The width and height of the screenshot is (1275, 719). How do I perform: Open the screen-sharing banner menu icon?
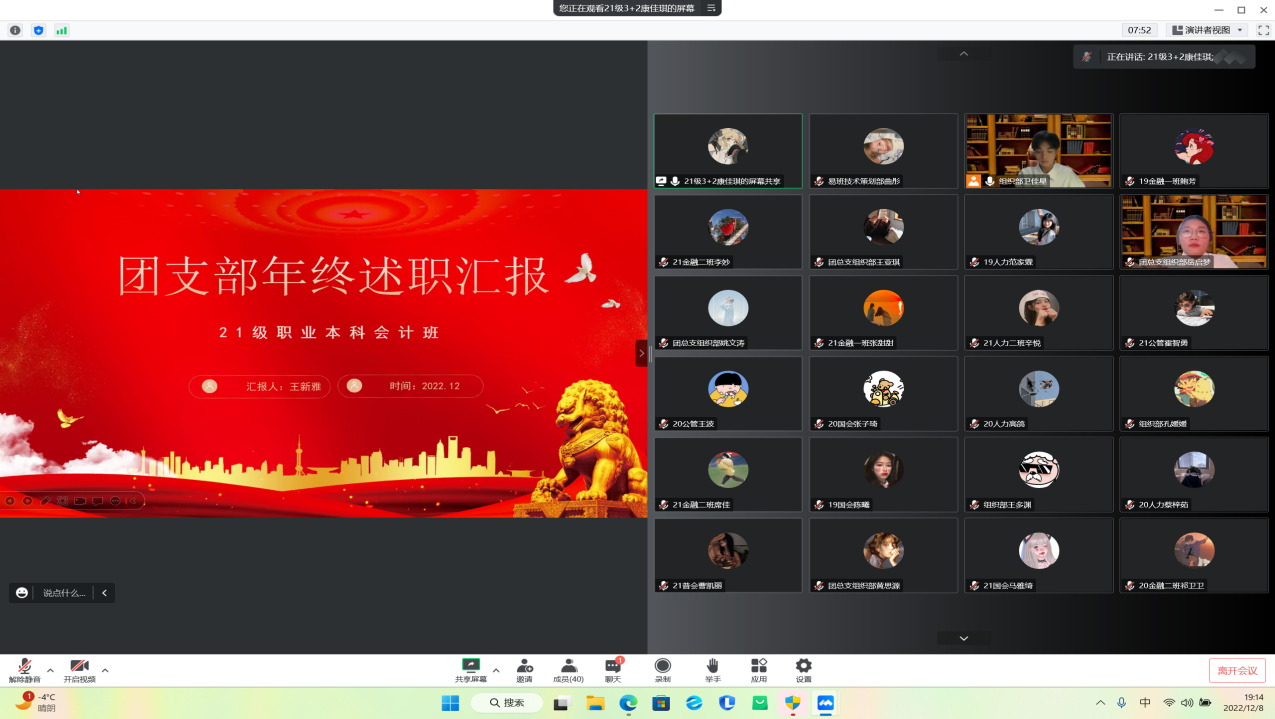[711, 8]
